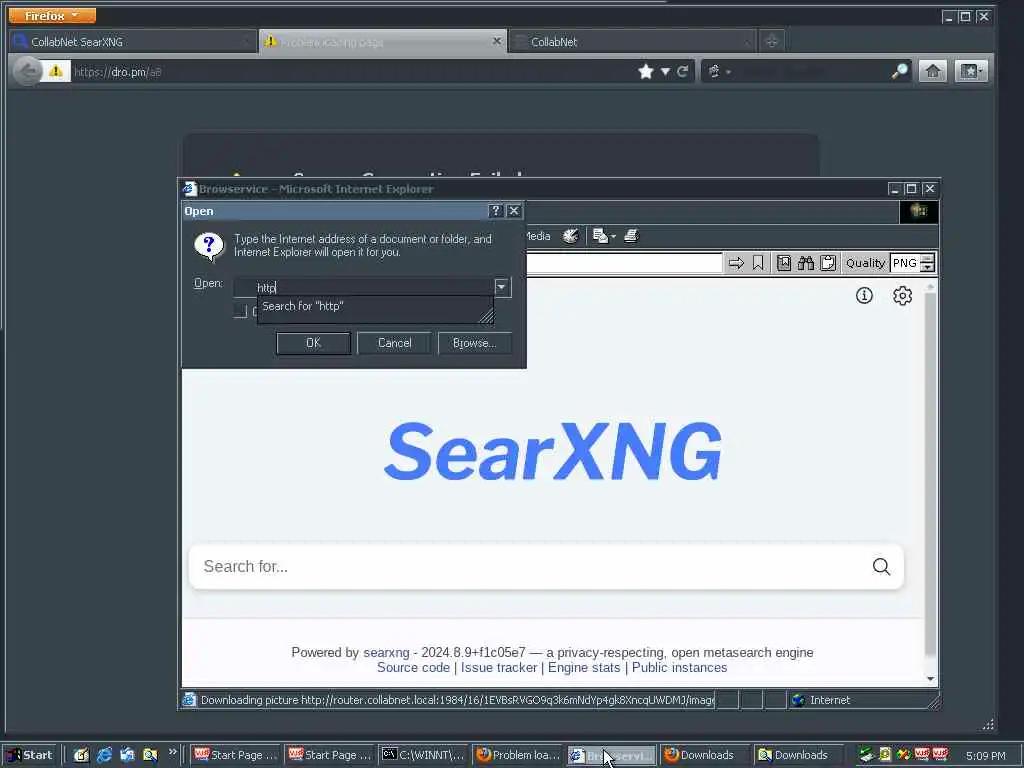
Task: Close the Problem loading page tab
Action: [496, 41]
